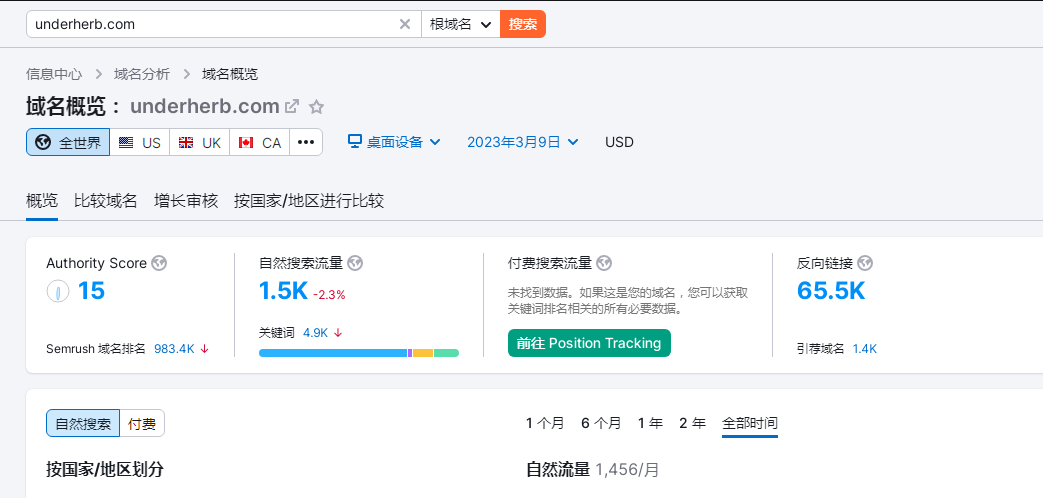Screen dimensions: 1043x498
Task: Open the 信息中心 breadcrumb link
Action: tap(54, 74)
